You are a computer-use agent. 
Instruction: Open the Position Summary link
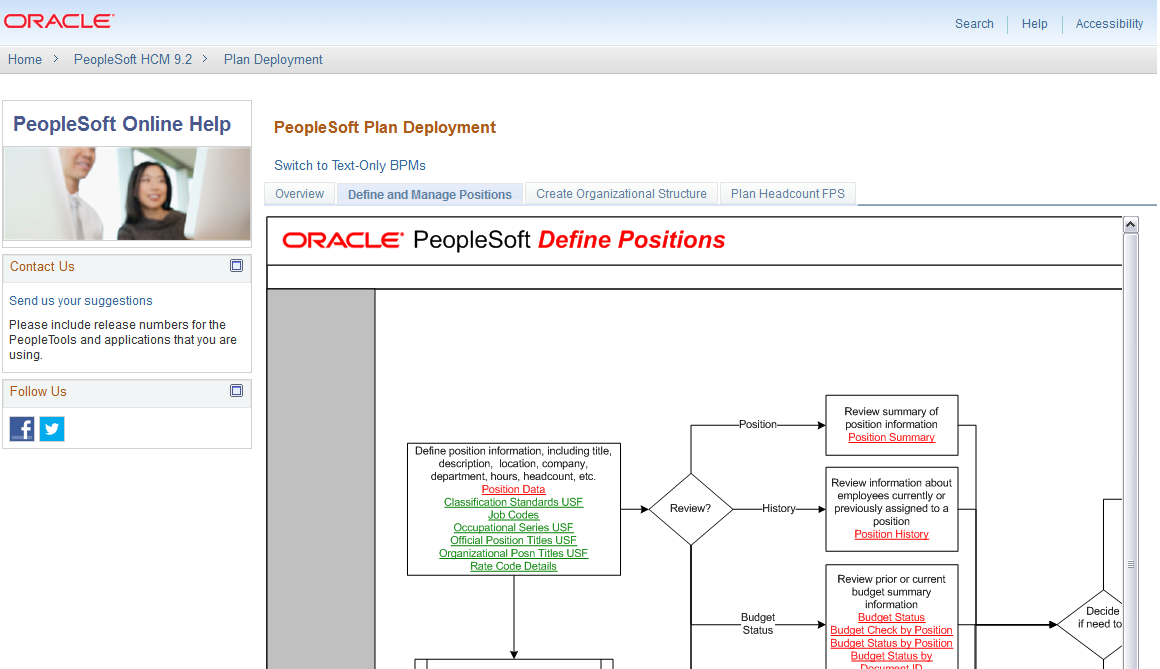point(891,437)
